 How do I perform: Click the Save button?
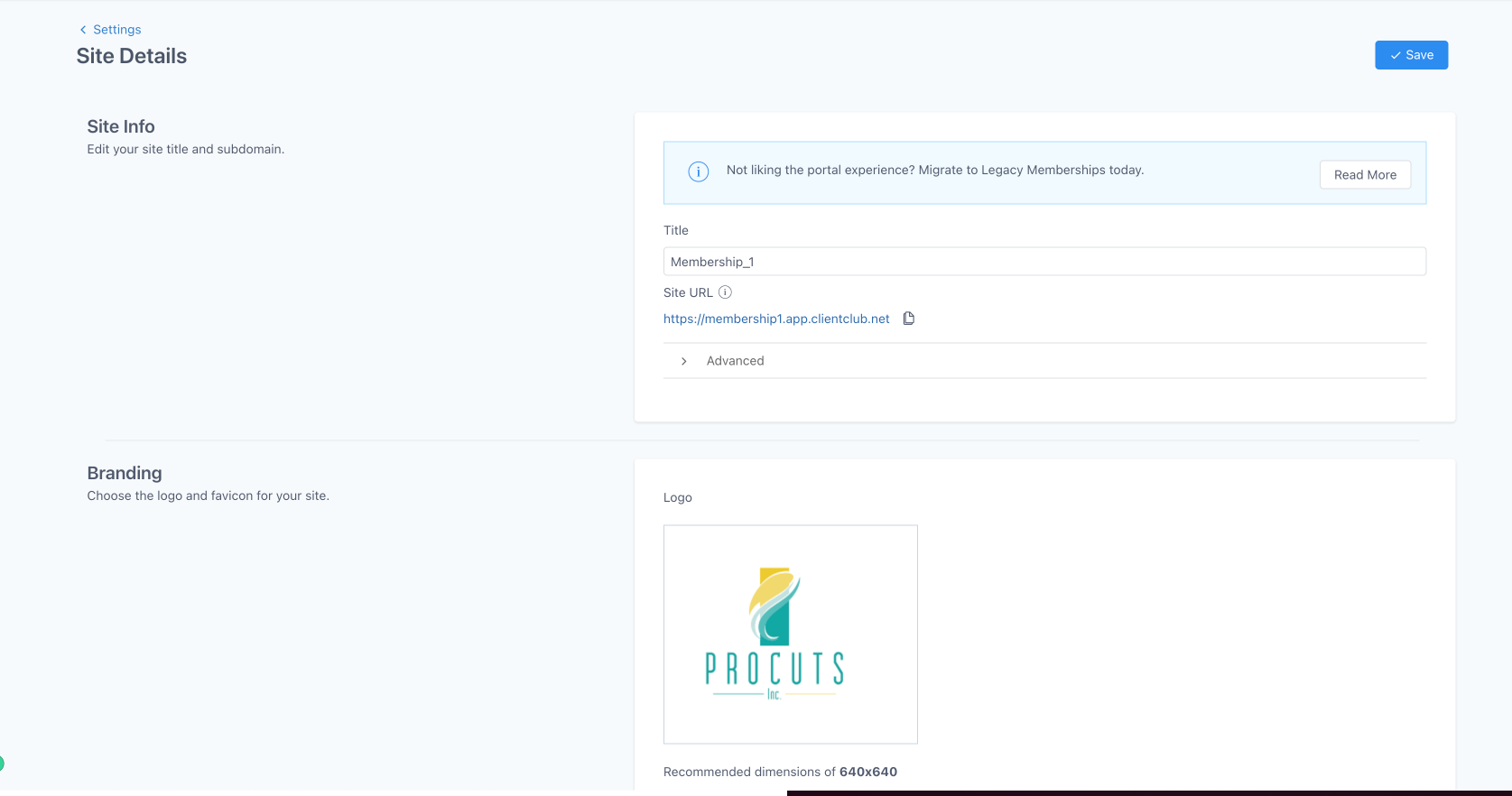(1411, 55)
